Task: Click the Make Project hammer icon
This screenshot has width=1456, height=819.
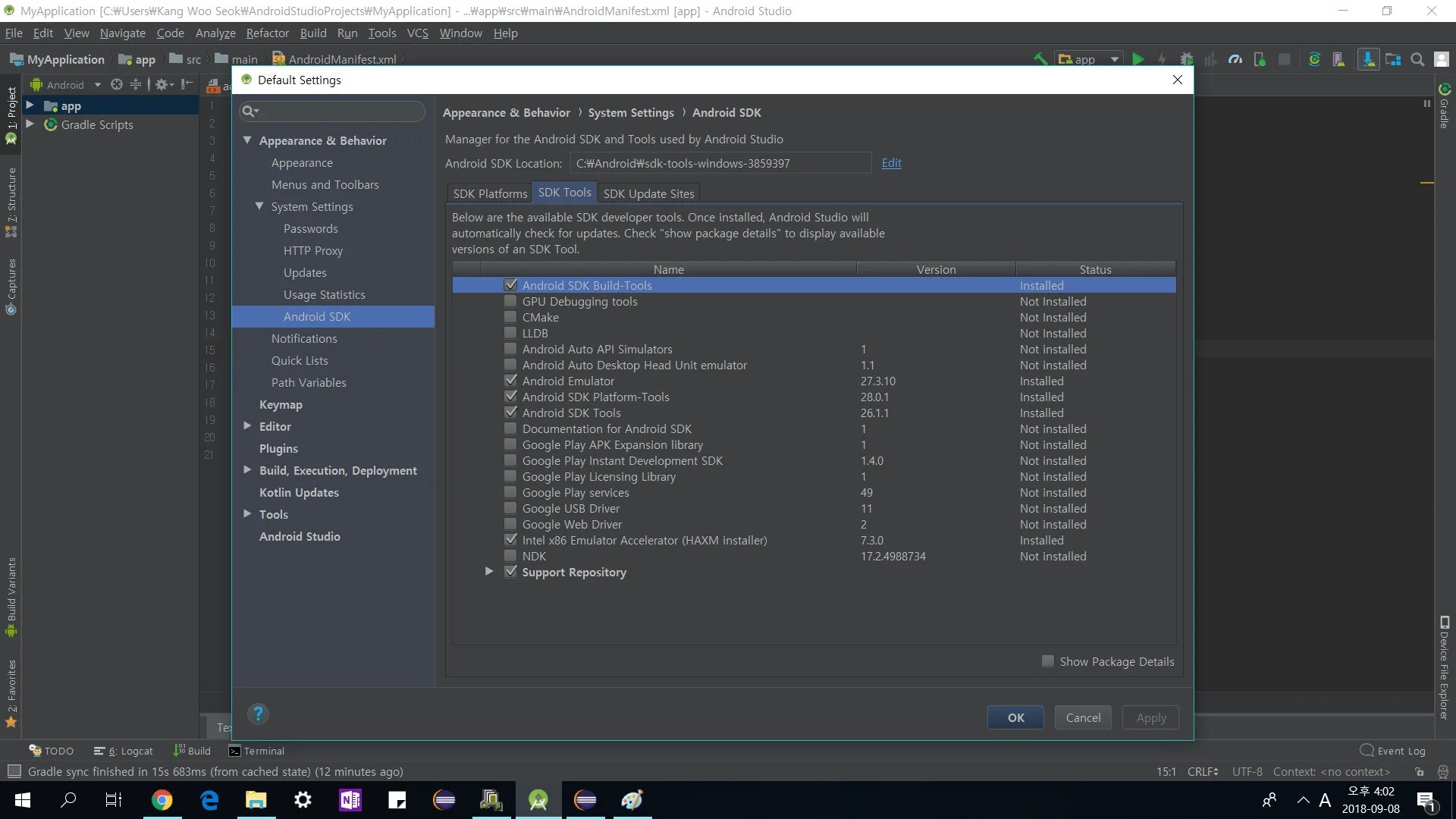Action: (1040, 59)
